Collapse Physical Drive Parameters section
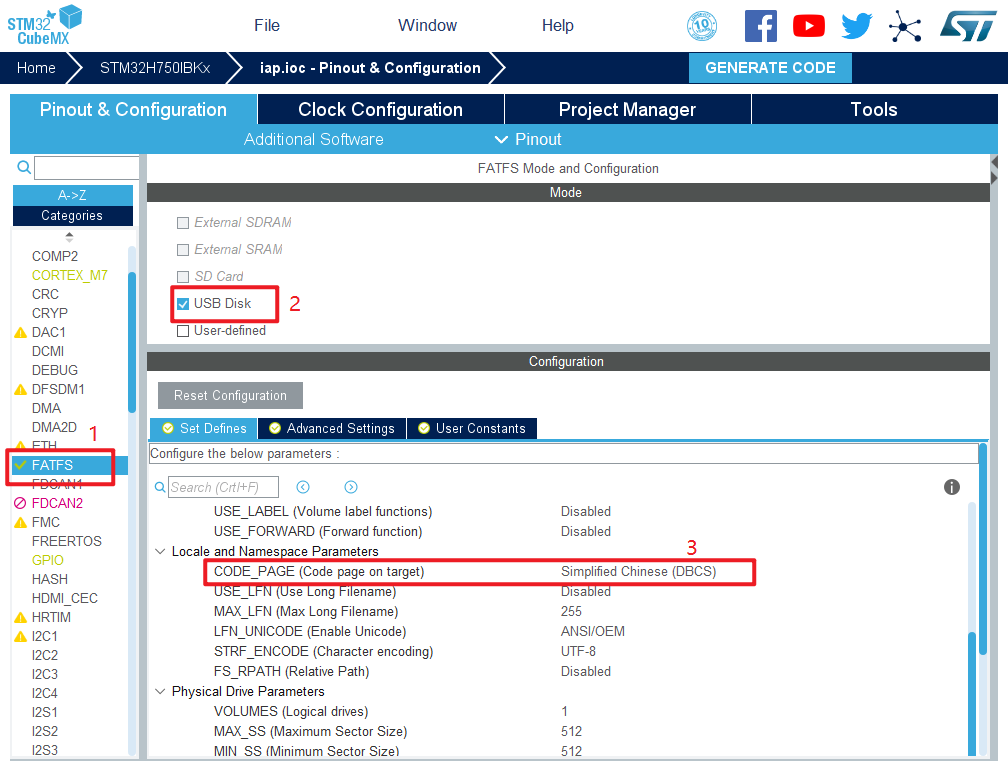1008x771 pixels. pyautogui.click(x=160, y=691)
